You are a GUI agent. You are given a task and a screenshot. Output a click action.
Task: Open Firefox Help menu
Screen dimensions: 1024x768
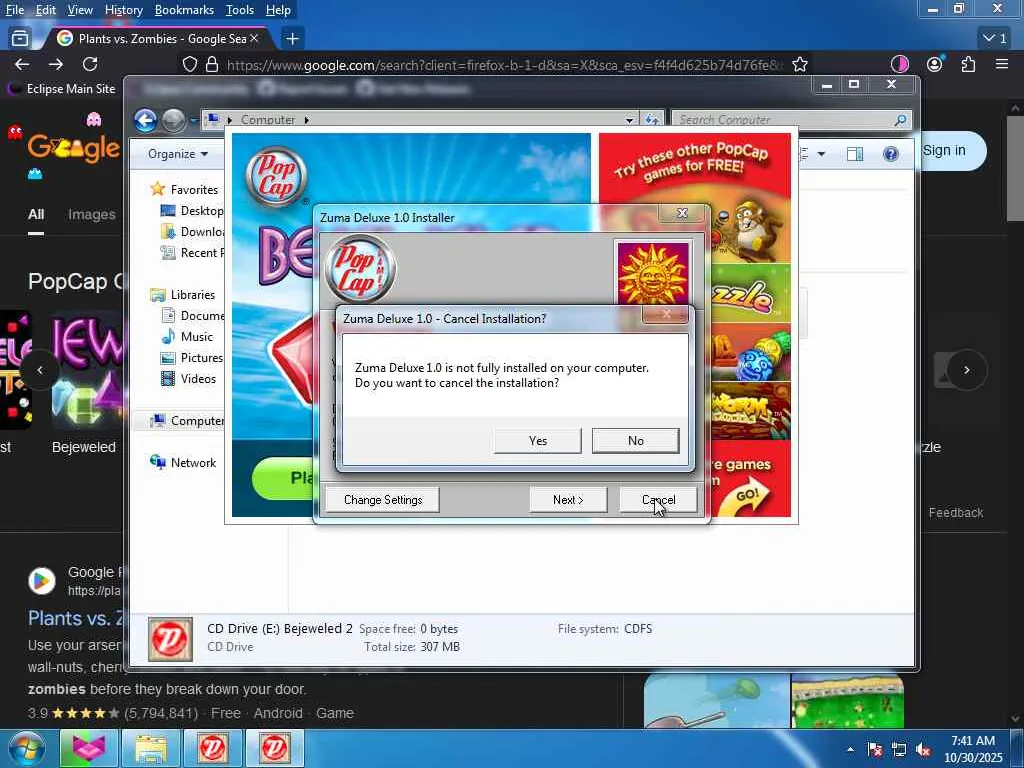point(278,10)
